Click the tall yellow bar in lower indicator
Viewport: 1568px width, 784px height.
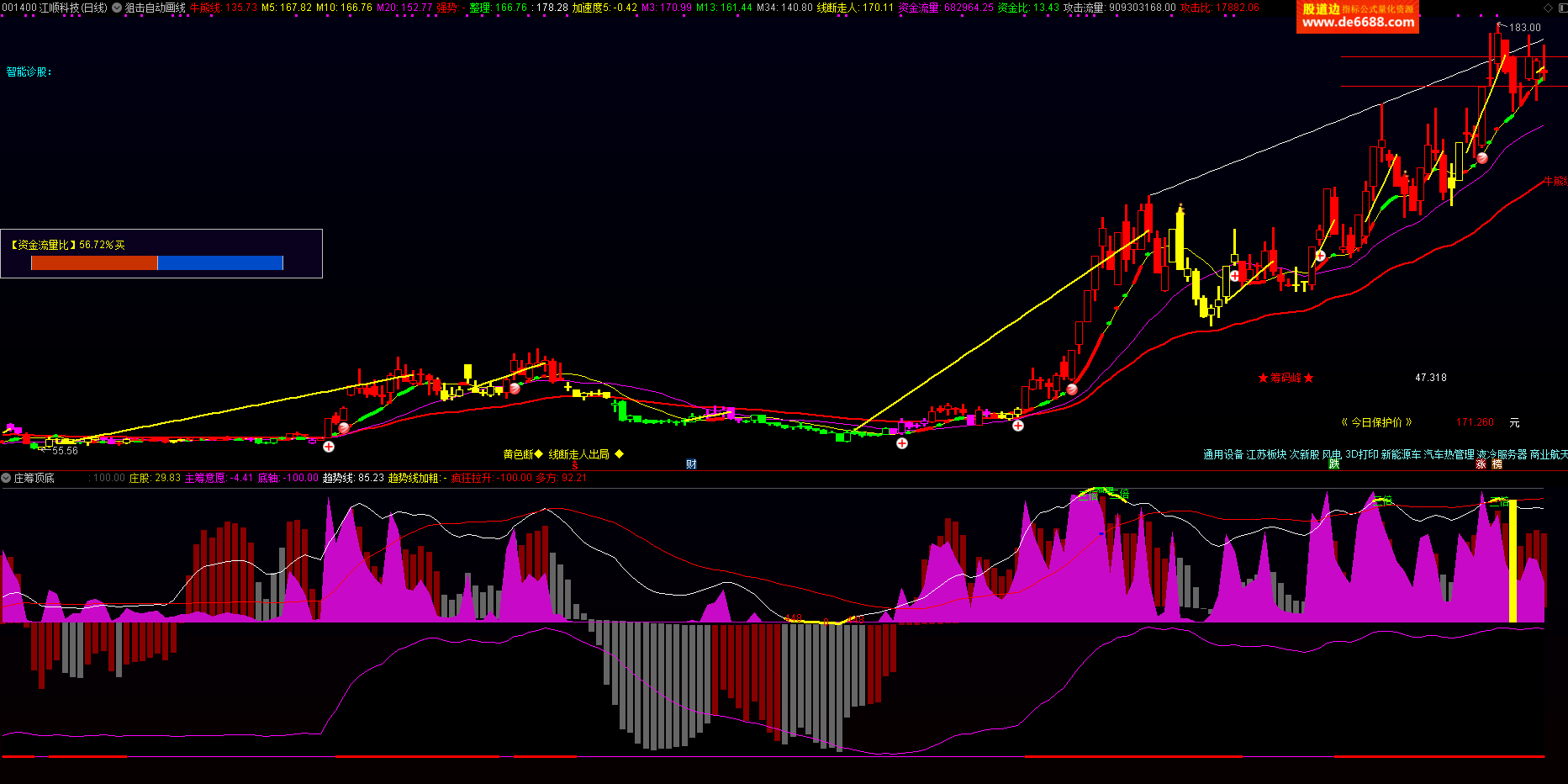pos(1513,561)
